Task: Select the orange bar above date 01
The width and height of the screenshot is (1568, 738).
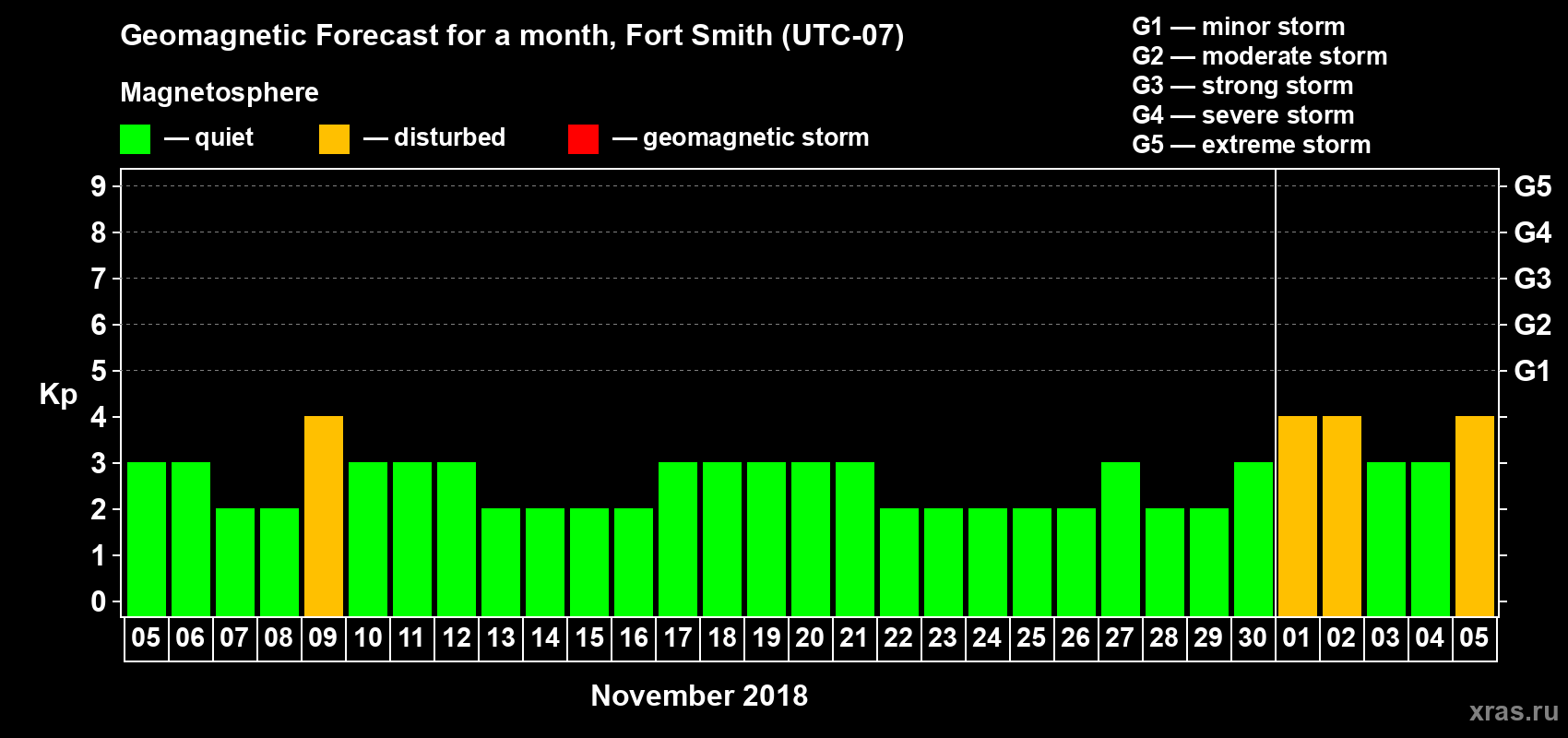Action: point(1298,516)
